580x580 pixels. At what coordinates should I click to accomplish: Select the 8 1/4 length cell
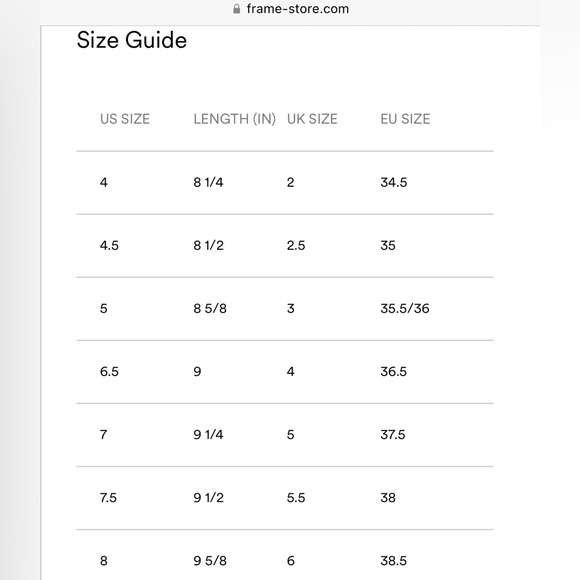point(208,182)
